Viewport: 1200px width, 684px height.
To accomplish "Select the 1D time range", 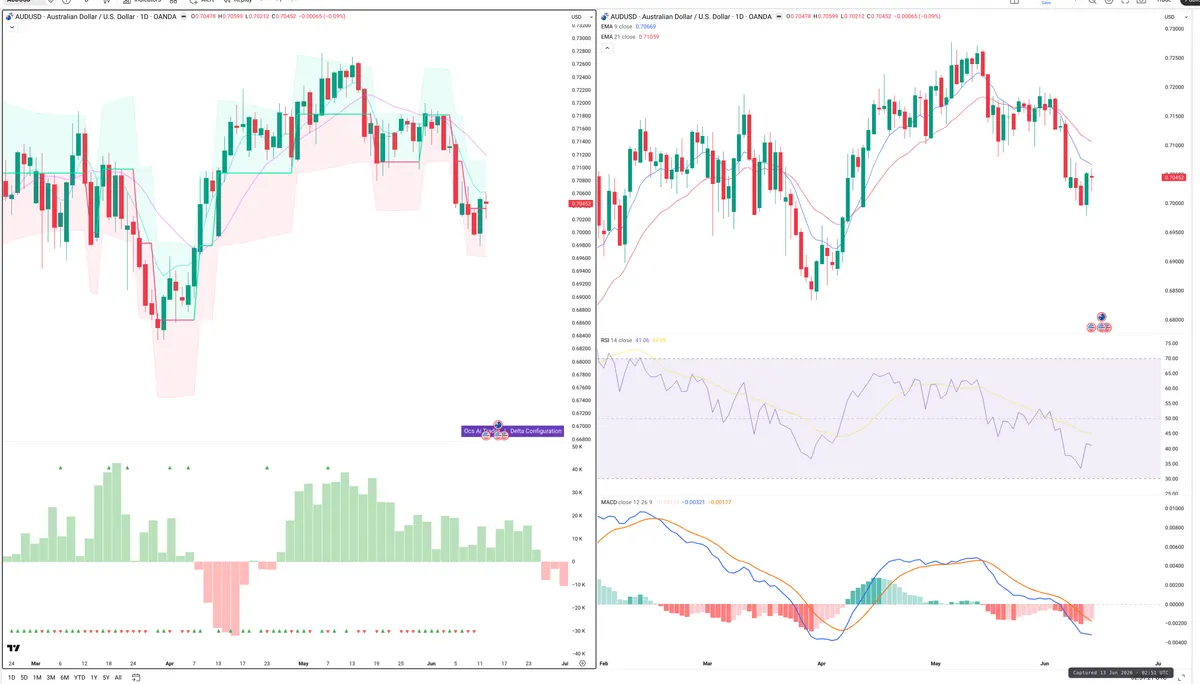I will pyautogui.click(x=12, y=677).
